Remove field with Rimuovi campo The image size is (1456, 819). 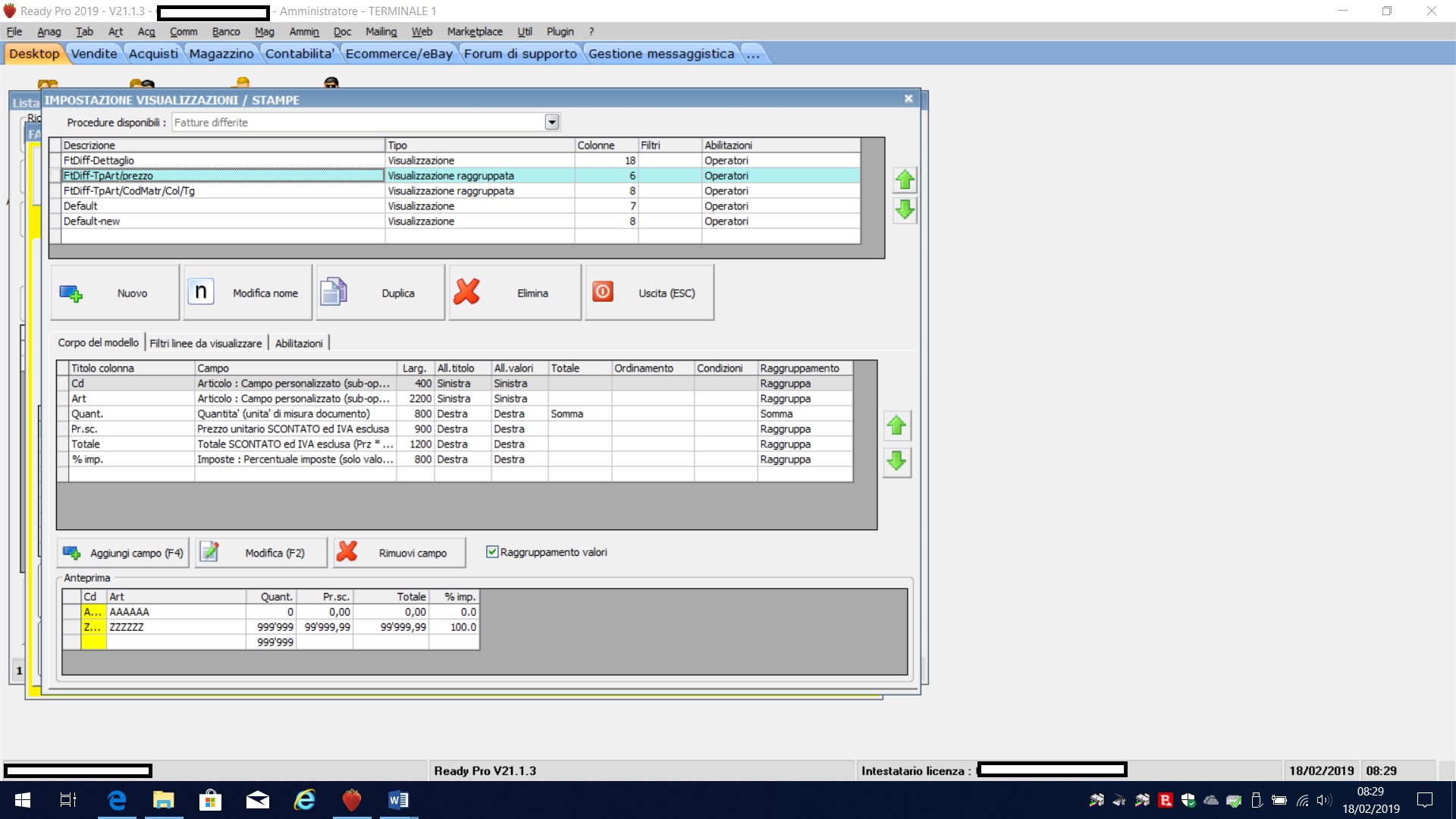pyautogui.click(x=400, y=553)
